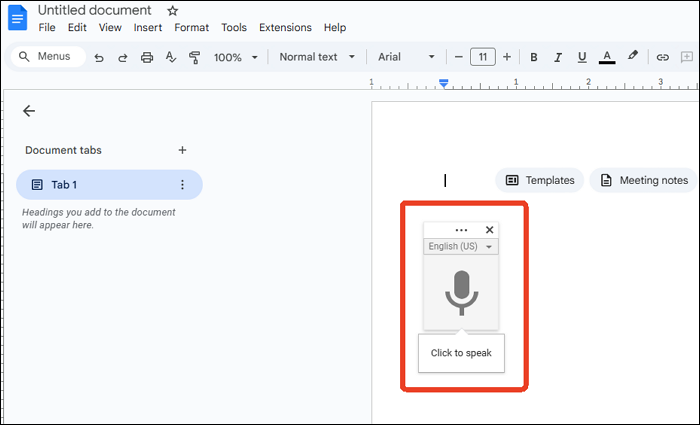This screenshot has height=425, width=700.
Task: Star the Untitled document
Action: tap(173, 11)
